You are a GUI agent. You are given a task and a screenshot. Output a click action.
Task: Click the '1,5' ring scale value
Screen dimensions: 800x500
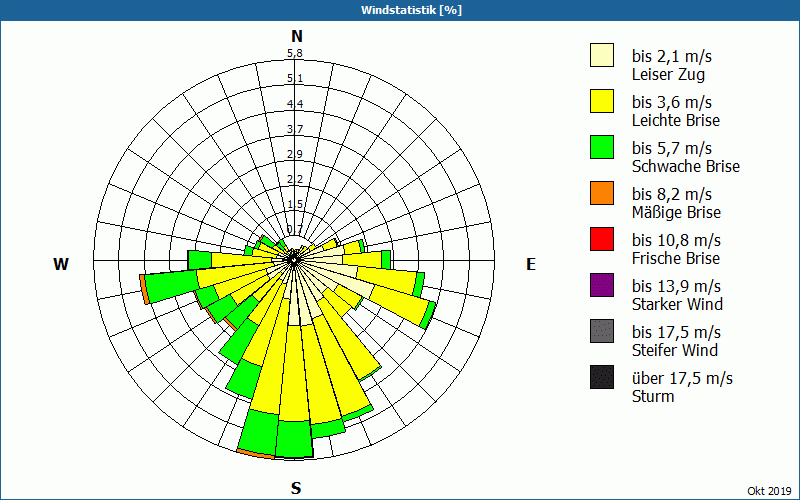[295, 204]
